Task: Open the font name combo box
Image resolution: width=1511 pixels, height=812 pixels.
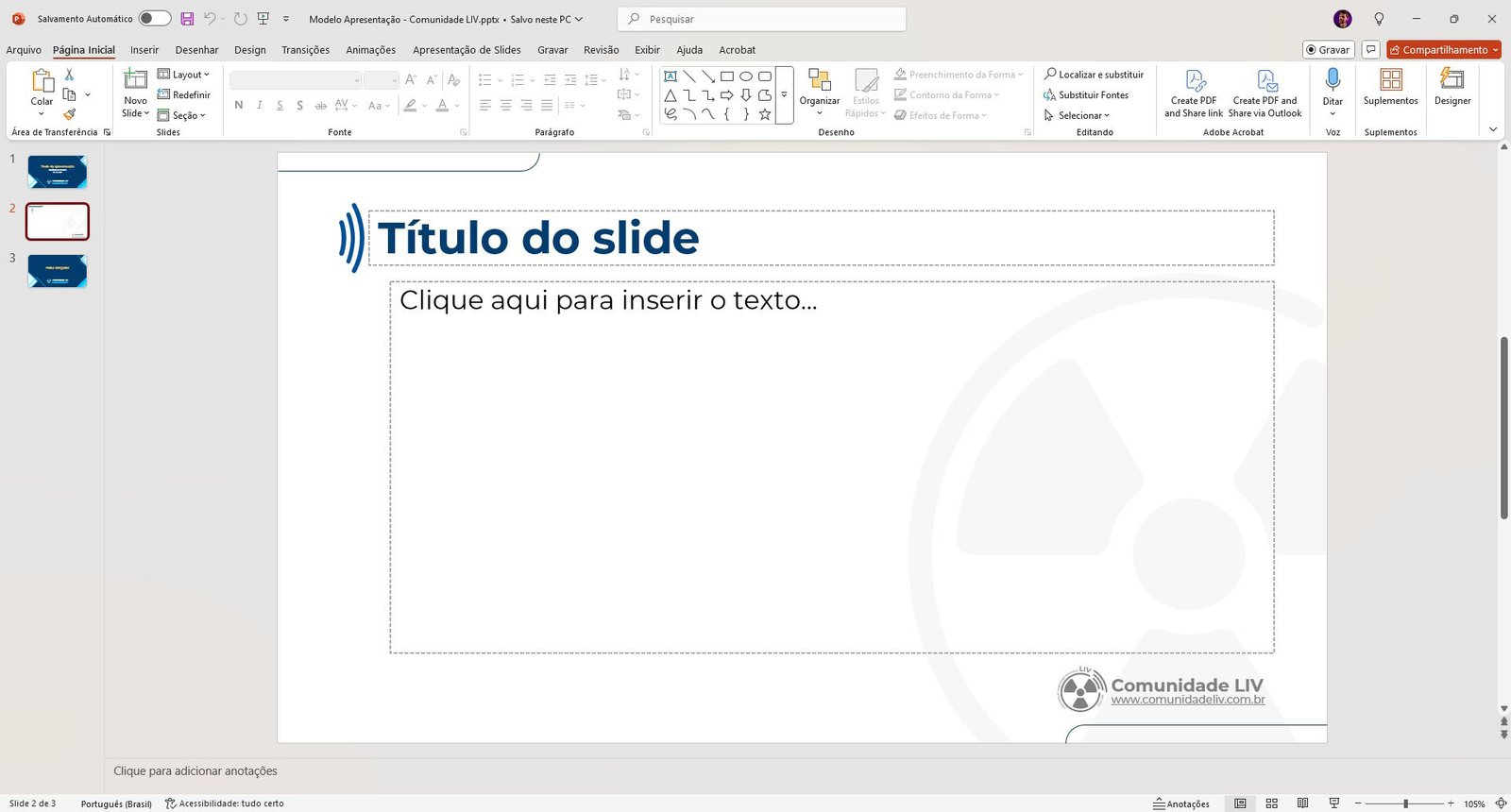Action: point(296,80)
